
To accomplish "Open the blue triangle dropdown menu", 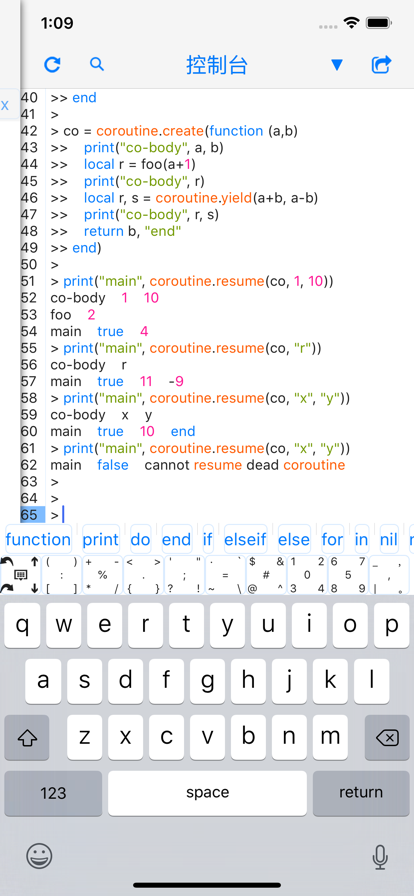I will click(x=337, y=65).
